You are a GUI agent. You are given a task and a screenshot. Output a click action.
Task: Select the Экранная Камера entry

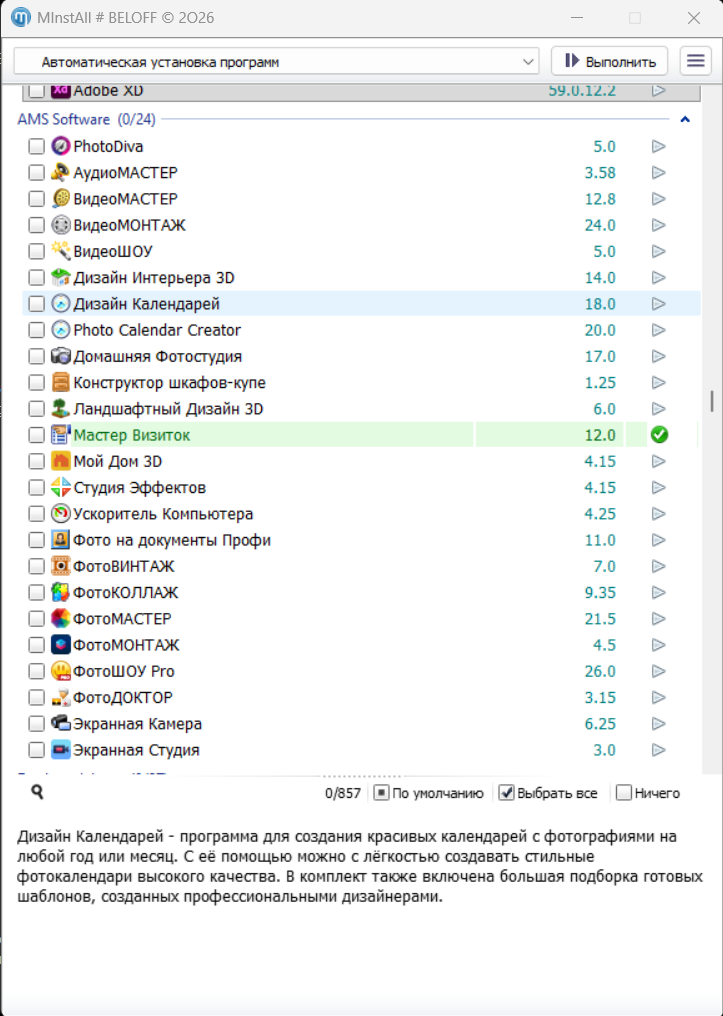[x=362, y=724]
